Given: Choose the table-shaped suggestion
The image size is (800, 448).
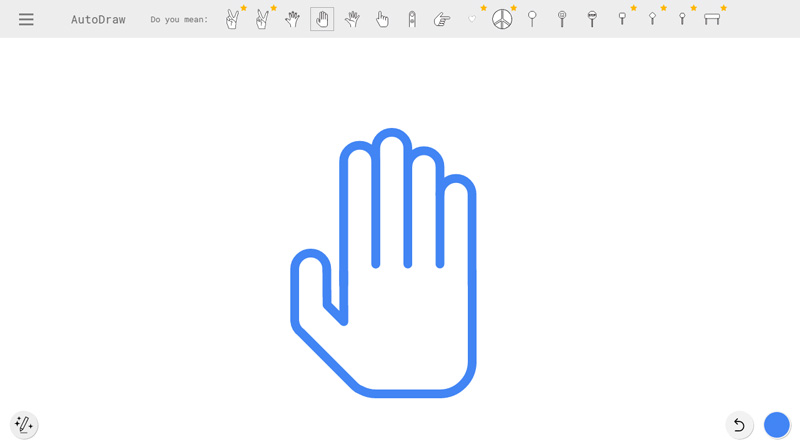Looking at the screenshot, I should pyautogui.click(x=712, y=19).
